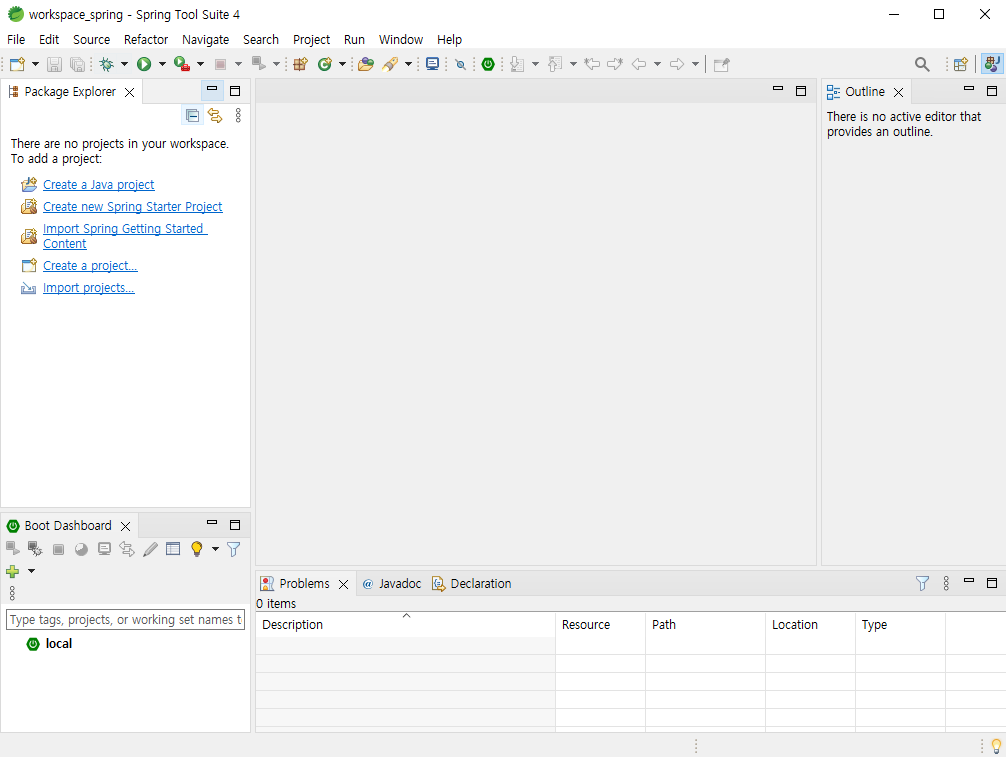Screen dimensions: 1006x757
Task: Click the Import projects... link
Action: click(89, 288)
